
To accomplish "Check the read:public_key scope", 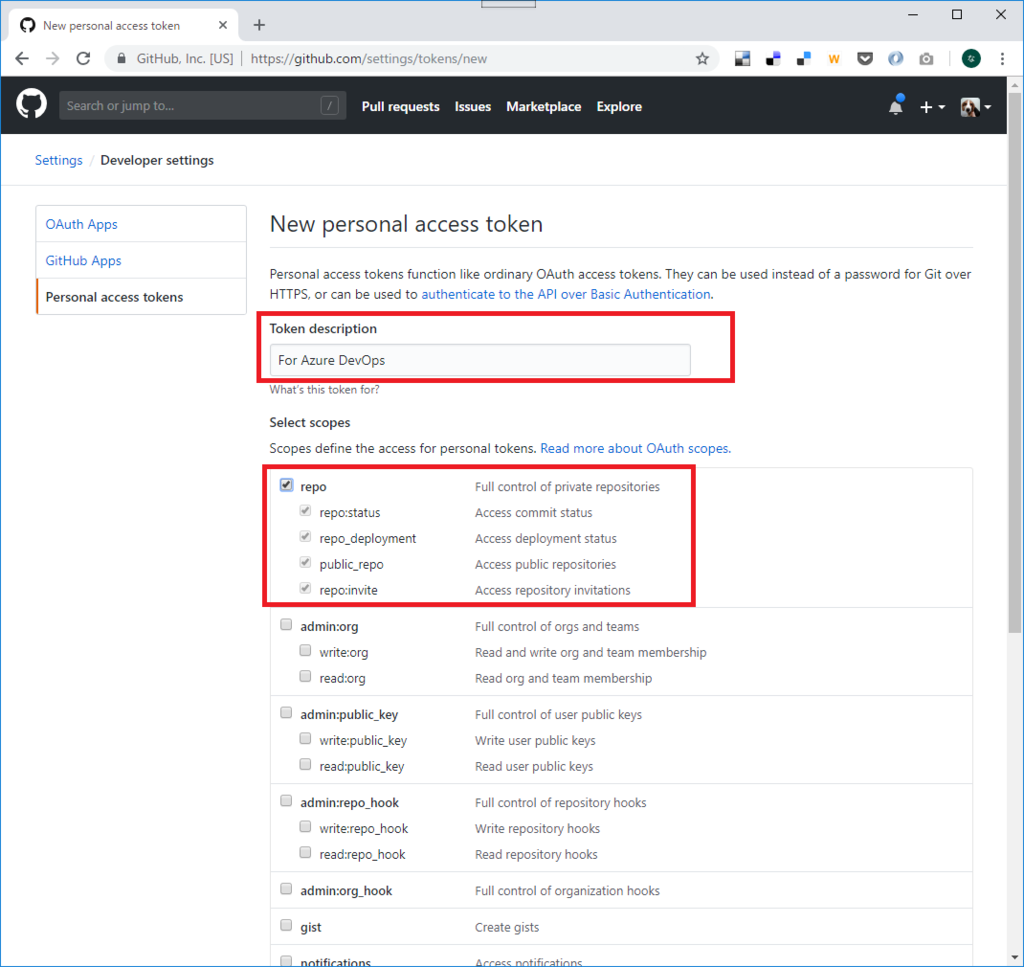I will 305,765.
